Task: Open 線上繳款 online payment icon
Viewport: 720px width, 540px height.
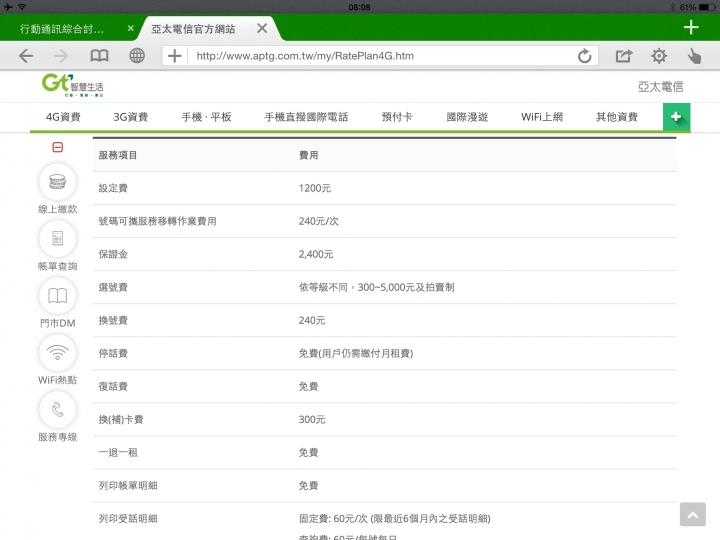Action: 57,182
